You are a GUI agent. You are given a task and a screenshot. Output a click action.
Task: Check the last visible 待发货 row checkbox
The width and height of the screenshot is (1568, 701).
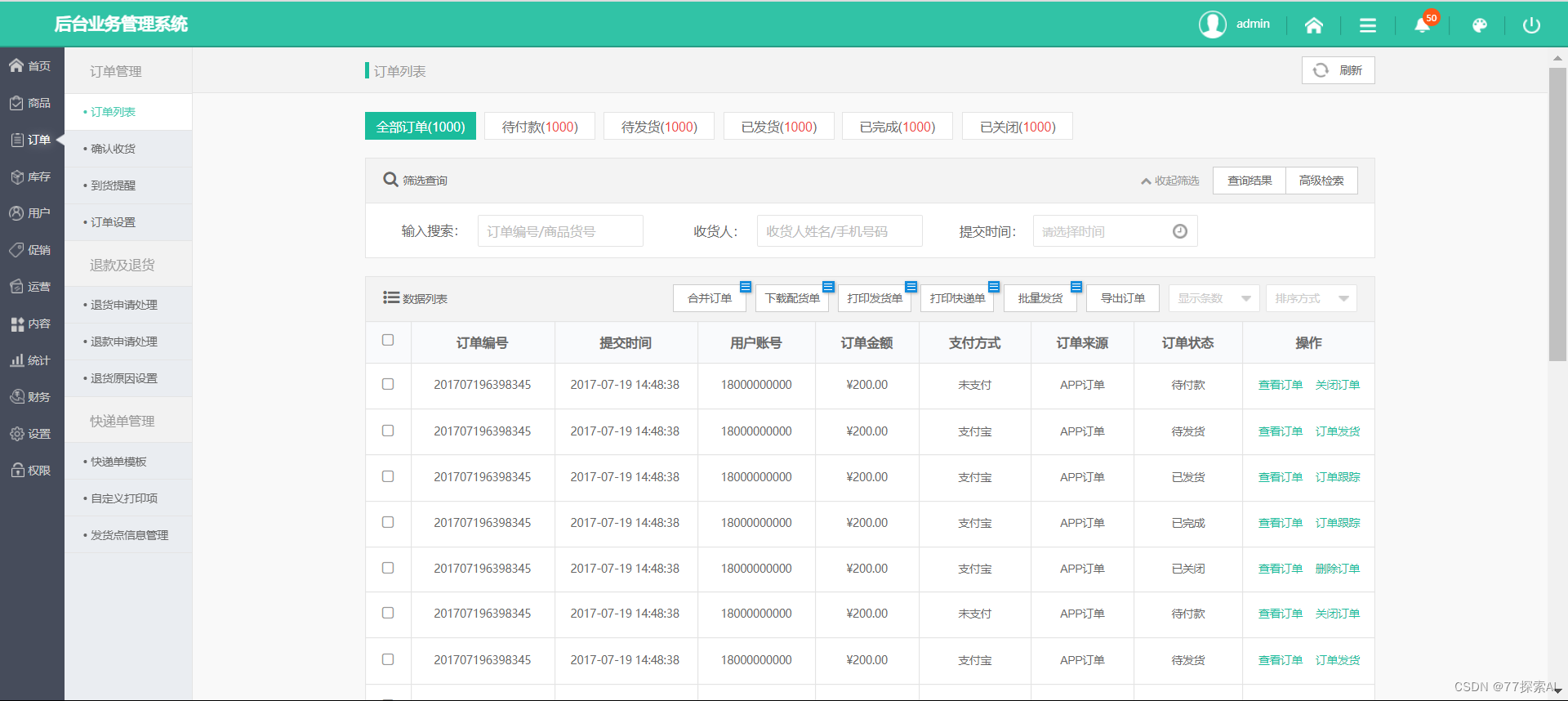(388, 659)
